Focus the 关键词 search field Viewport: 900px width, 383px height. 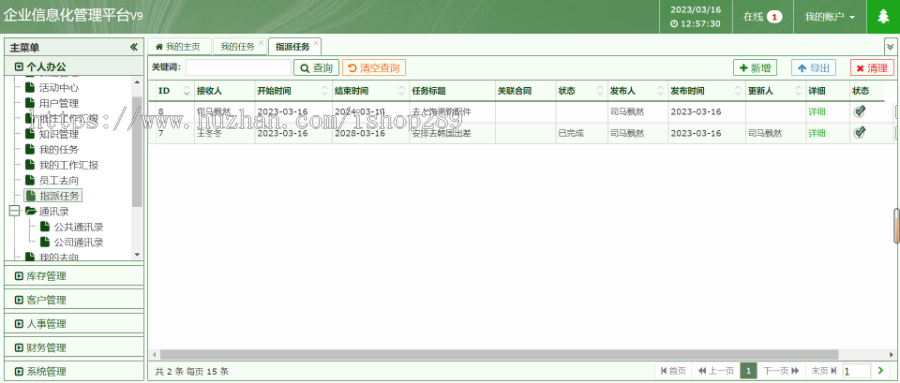pyautogui.click(x=238, y=68)
